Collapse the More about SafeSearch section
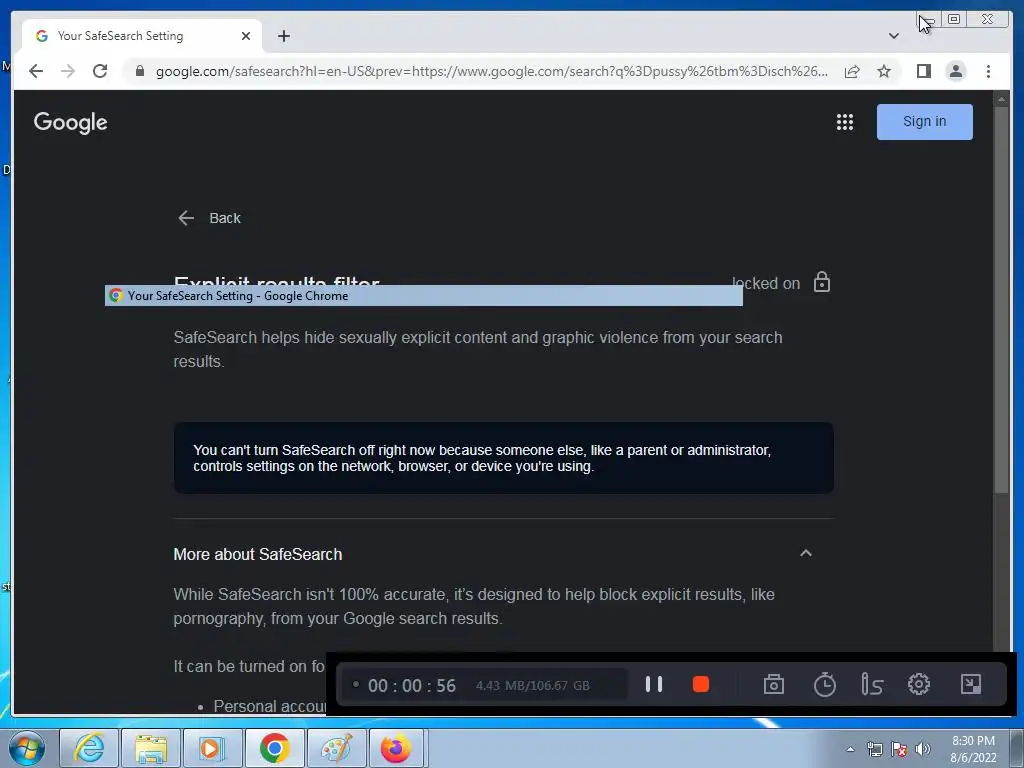This screenshot has width=1024, height=768. pos(806,553)
